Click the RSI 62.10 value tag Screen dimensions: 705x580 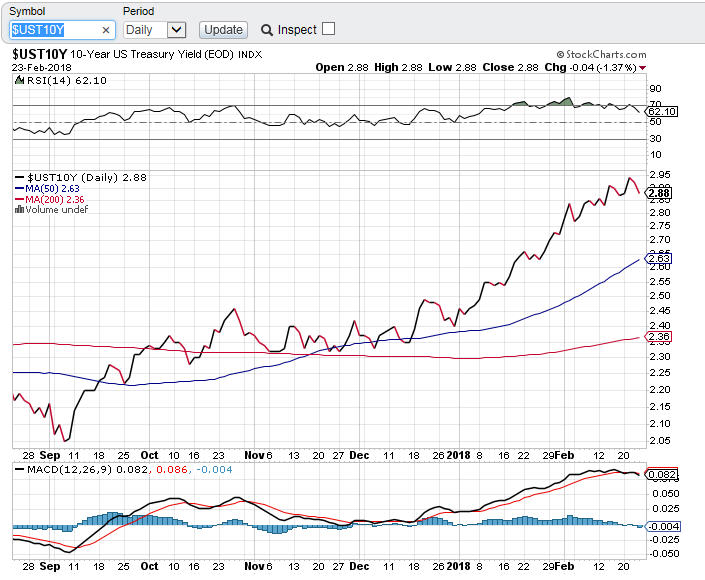pos(663,111)
